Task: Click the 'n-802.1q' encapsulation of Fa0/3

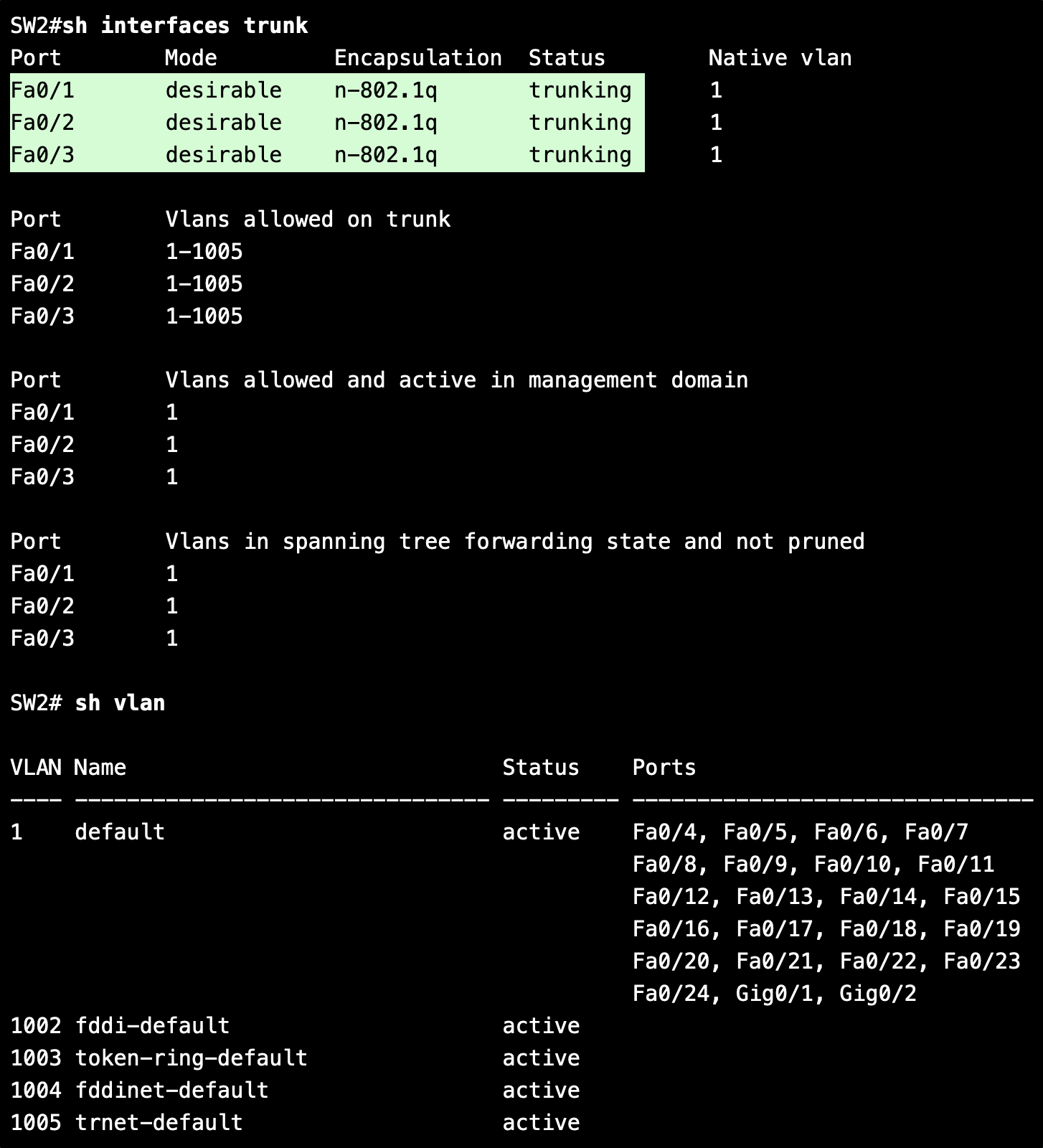Action: coord(386,155)
